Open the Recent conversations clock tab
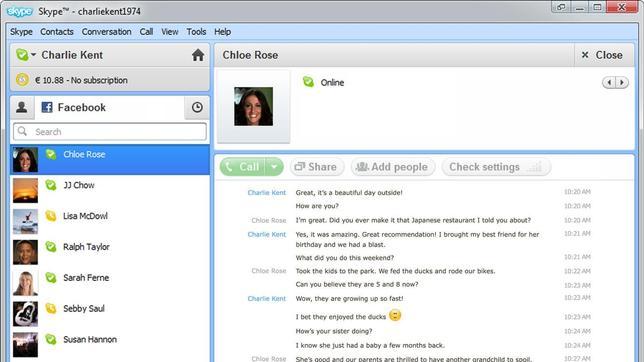644x362 pixels. pos(197,108)
